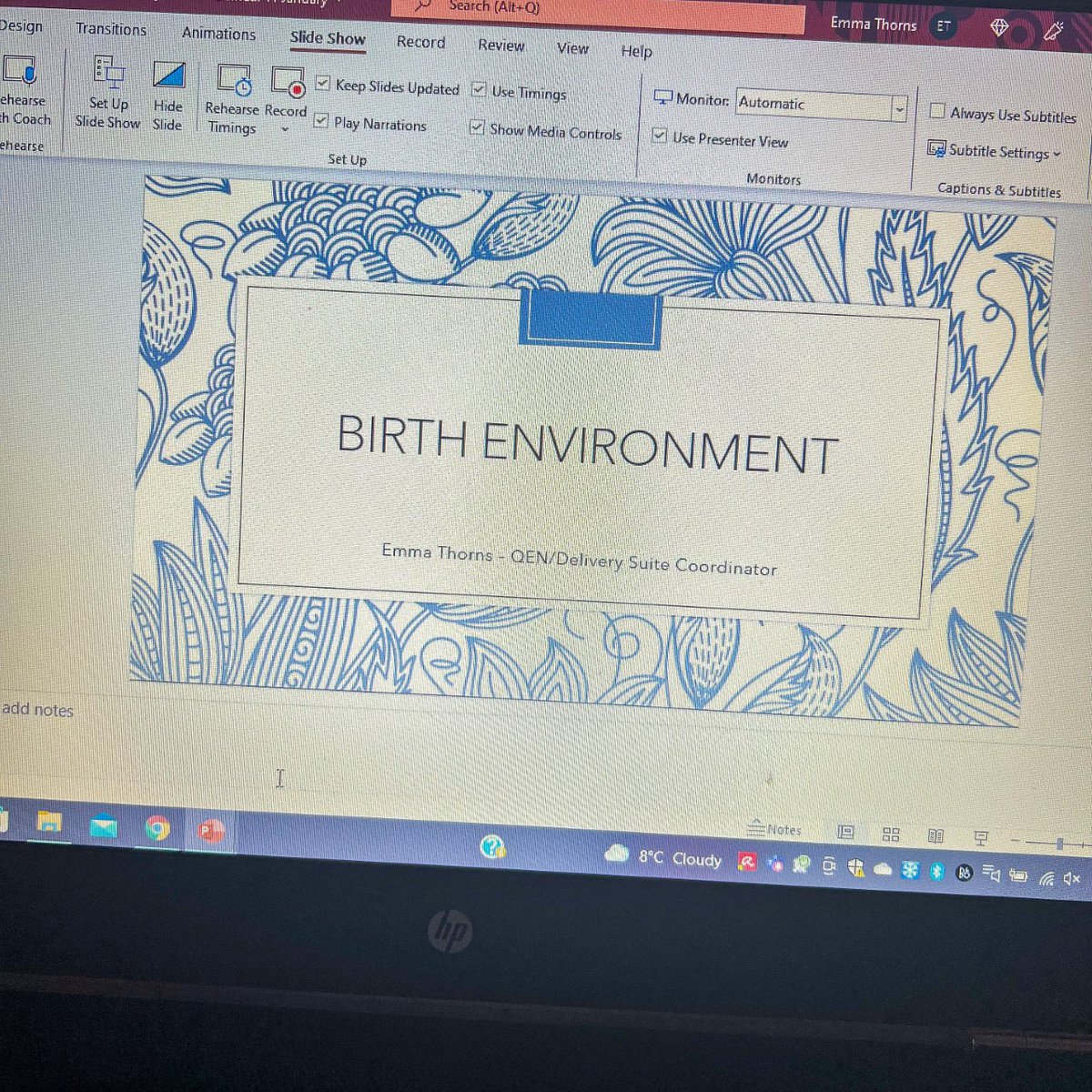The image size is (1092, 1092).
Task: Open the weather widget showing 8°C Cloudy
Action: click(663, 857)
